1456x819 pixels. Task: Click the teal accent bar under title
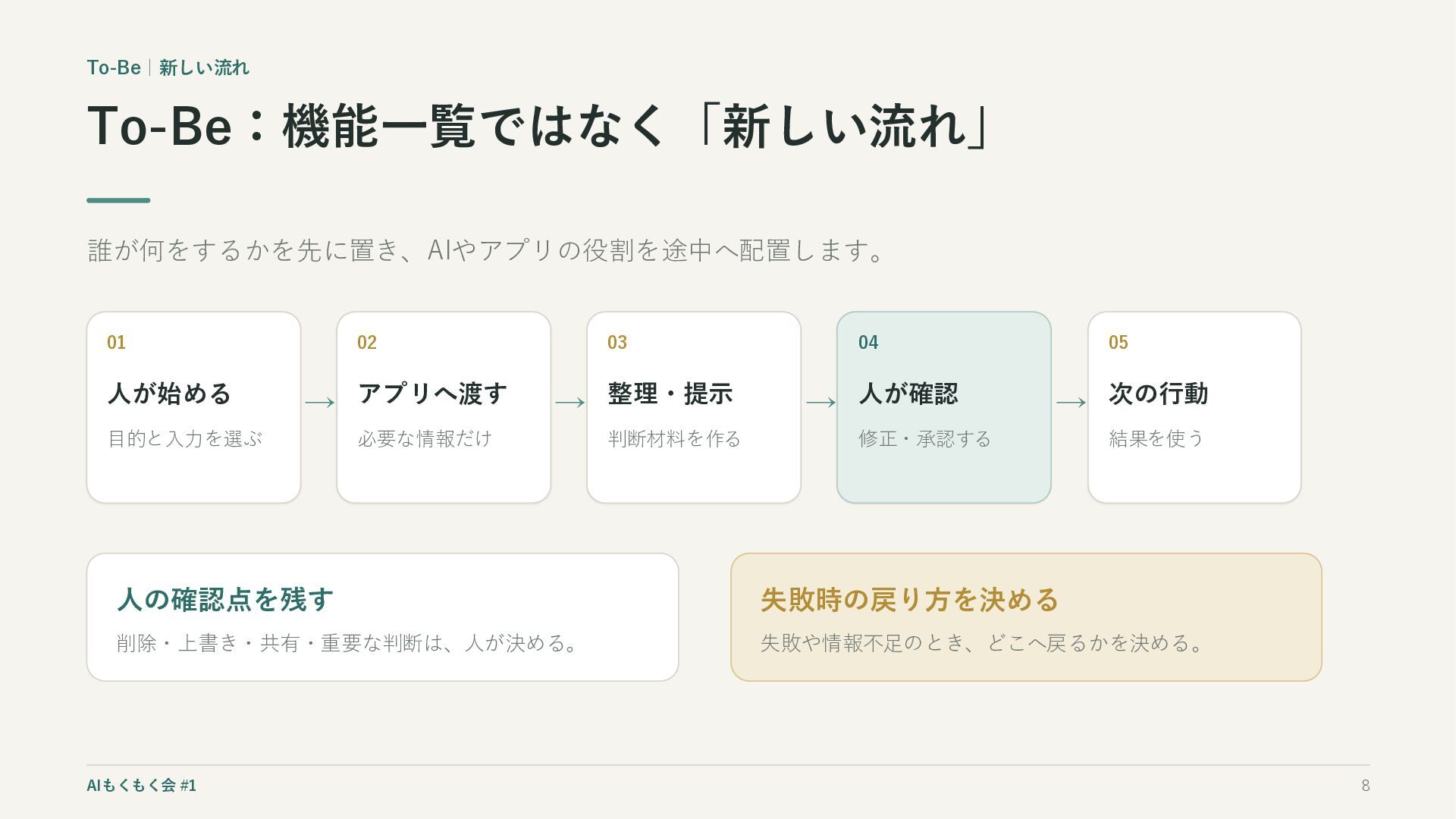[118, 200]
